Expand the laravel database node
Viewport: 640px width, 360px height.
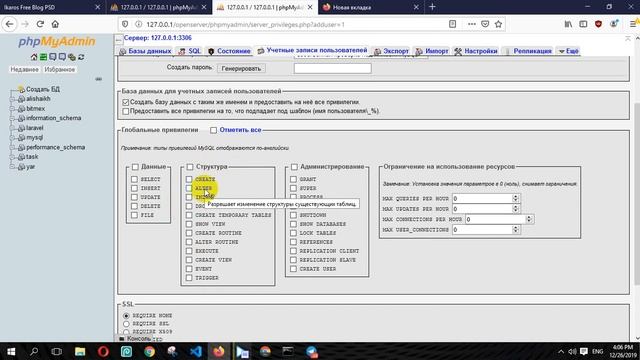click(12, 128)
